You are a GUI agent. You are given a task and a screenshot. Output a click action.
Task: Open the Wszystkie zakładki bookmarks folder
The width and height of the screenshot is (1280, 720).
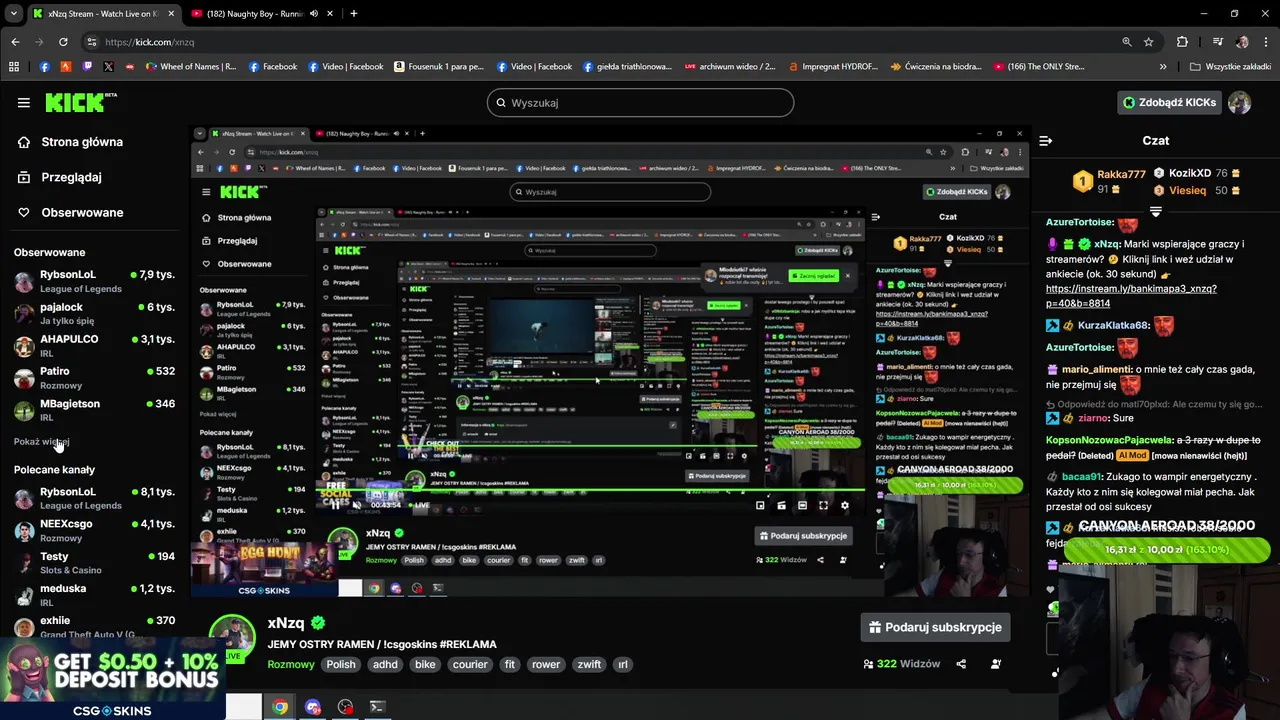point(1230,67)
